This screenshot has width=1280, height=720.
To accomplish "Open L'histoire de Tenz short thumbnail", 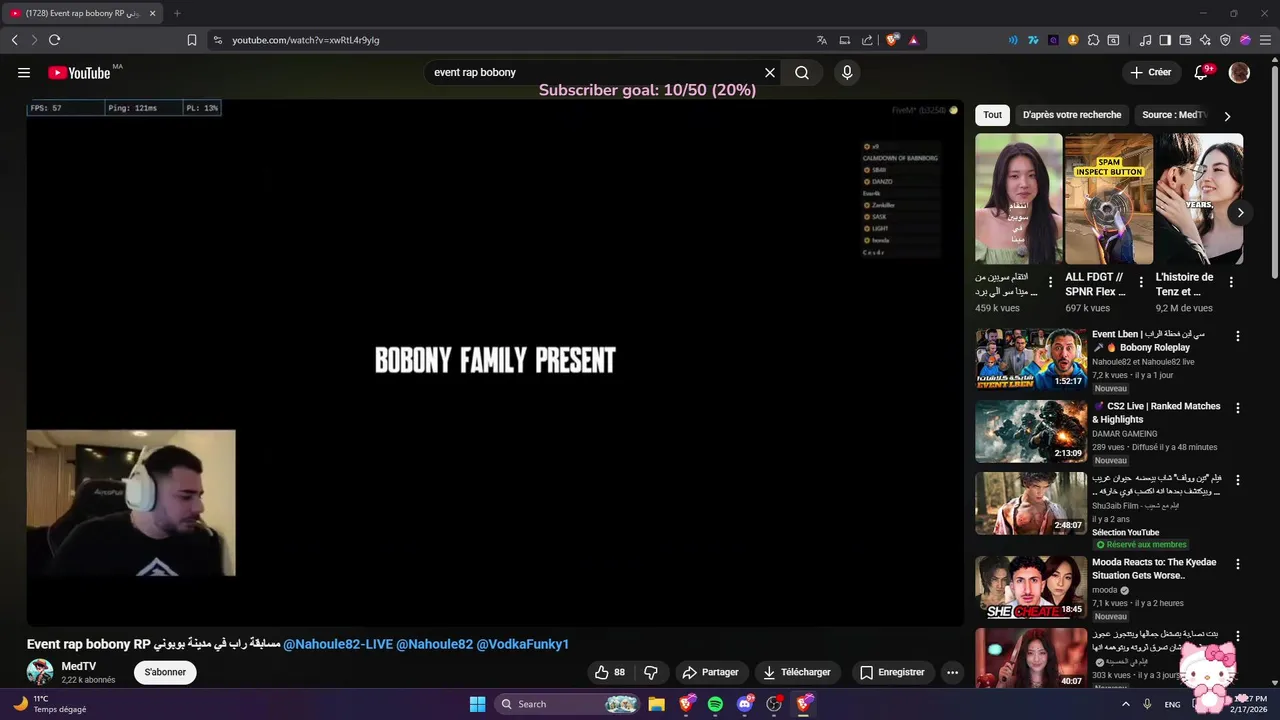I will click(1199, 199).
